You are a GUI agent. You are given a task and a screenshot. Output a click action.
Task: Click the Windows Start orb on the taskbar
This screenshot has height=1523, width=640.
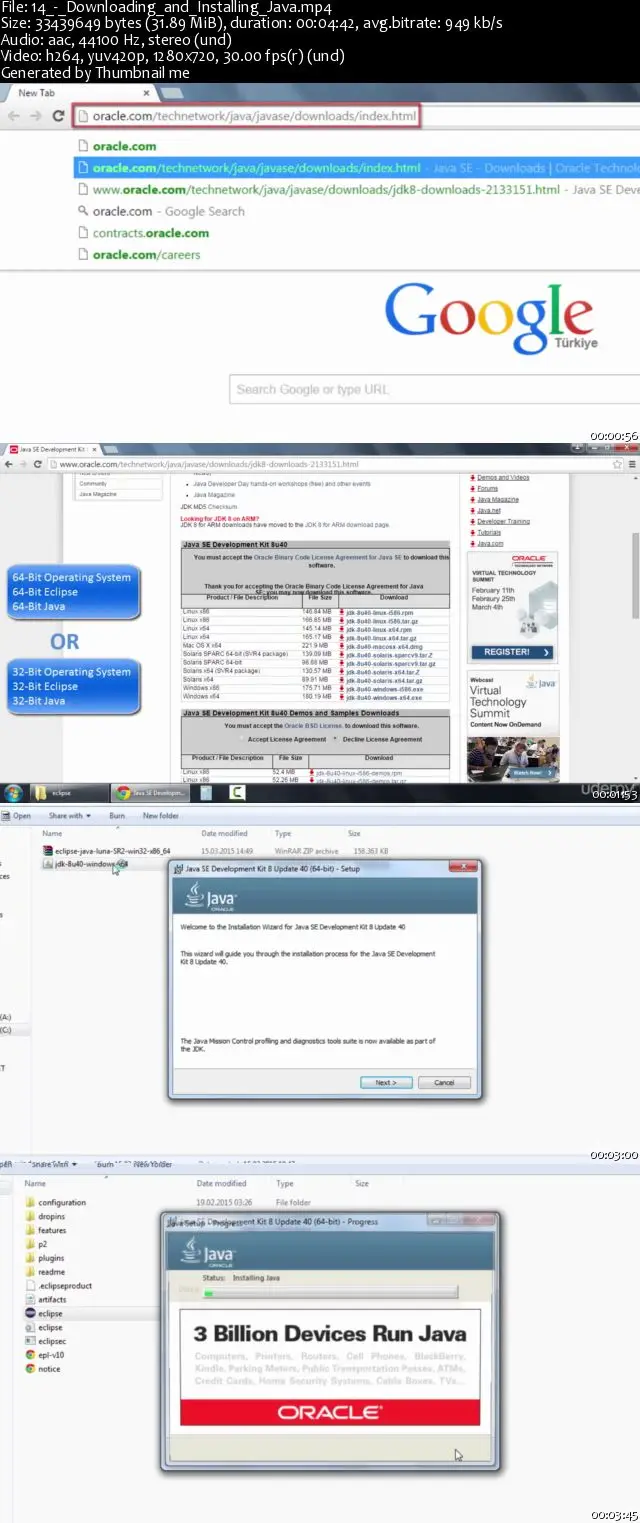14,793
